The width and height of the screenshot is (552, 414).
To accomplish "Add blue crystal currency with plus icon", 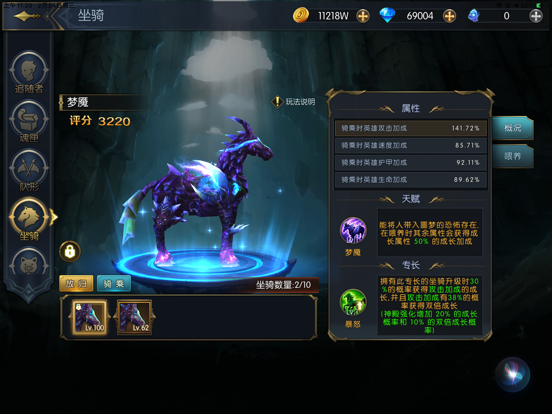I will tap(536, 16).
